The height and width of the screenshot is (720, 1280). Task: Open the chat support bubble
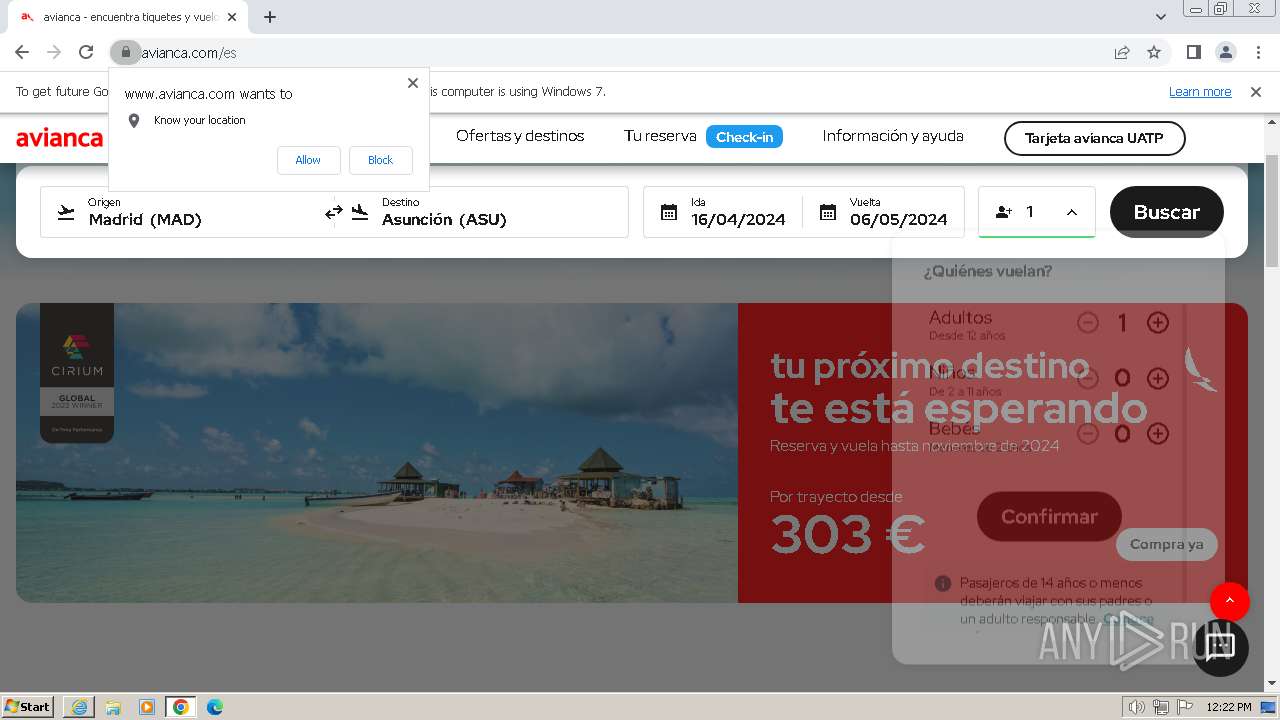click(1220, 647)
